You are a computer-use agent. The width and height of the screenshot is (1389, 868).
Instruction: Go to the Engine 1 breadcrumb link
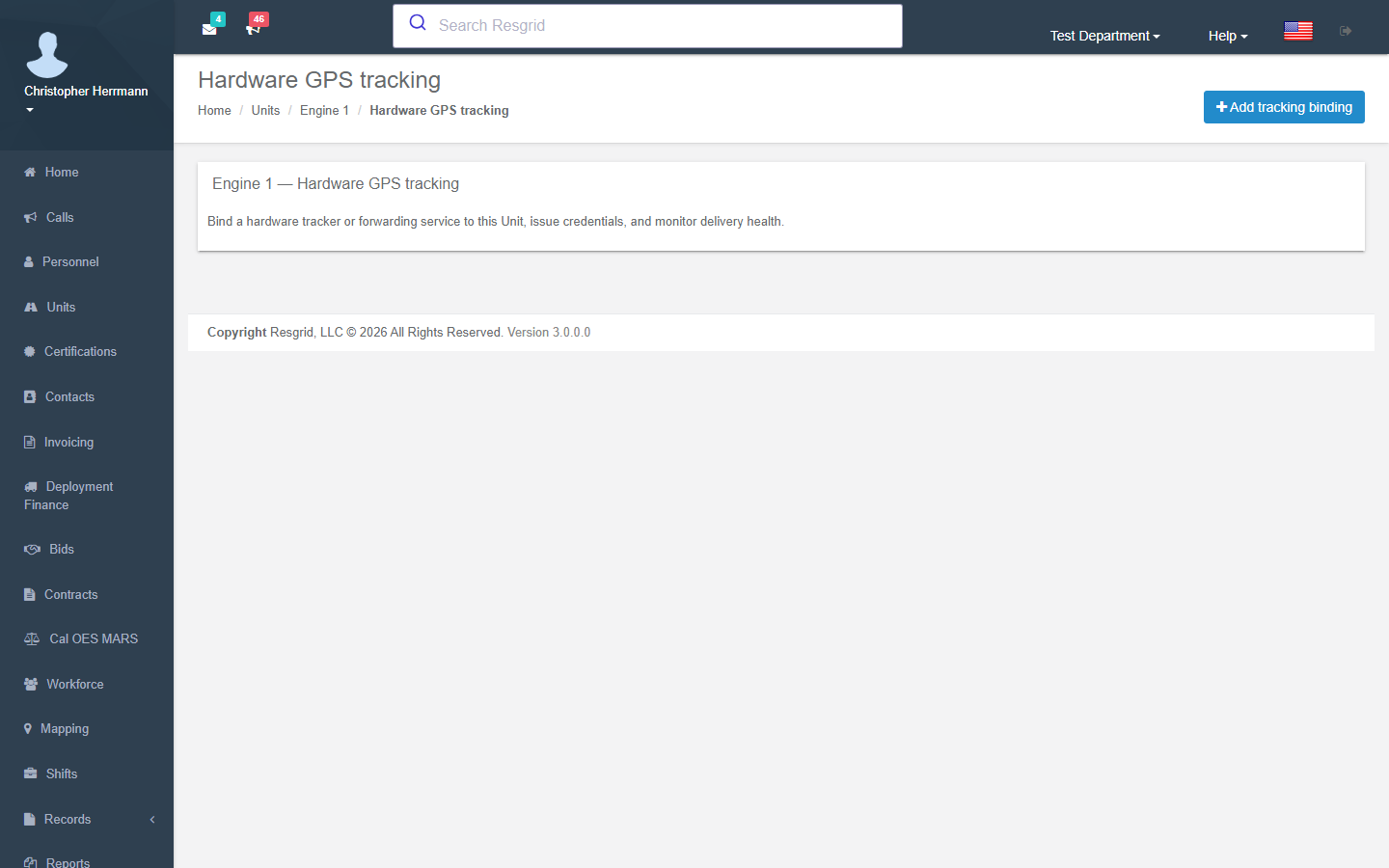[x=324, y=110]
